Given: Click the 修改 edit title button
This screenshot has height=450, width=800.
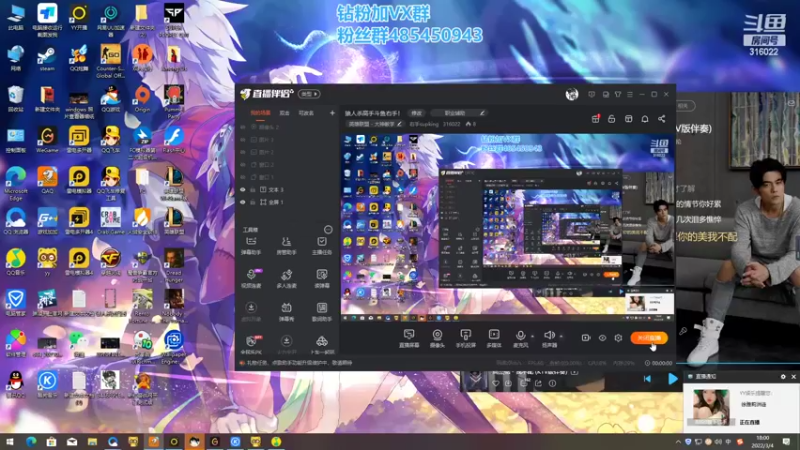Looking at the screenshot, I should 417,113.
